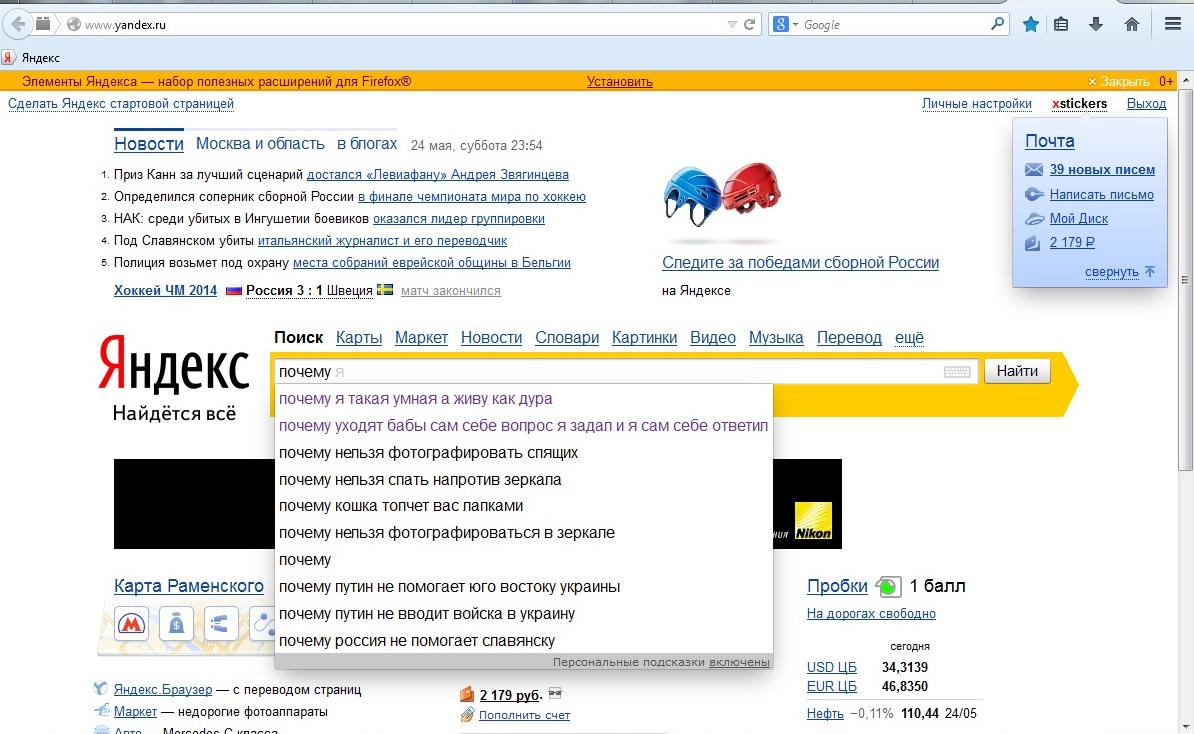Open the USD ЦБ exchange rate link

coord(832,668)
